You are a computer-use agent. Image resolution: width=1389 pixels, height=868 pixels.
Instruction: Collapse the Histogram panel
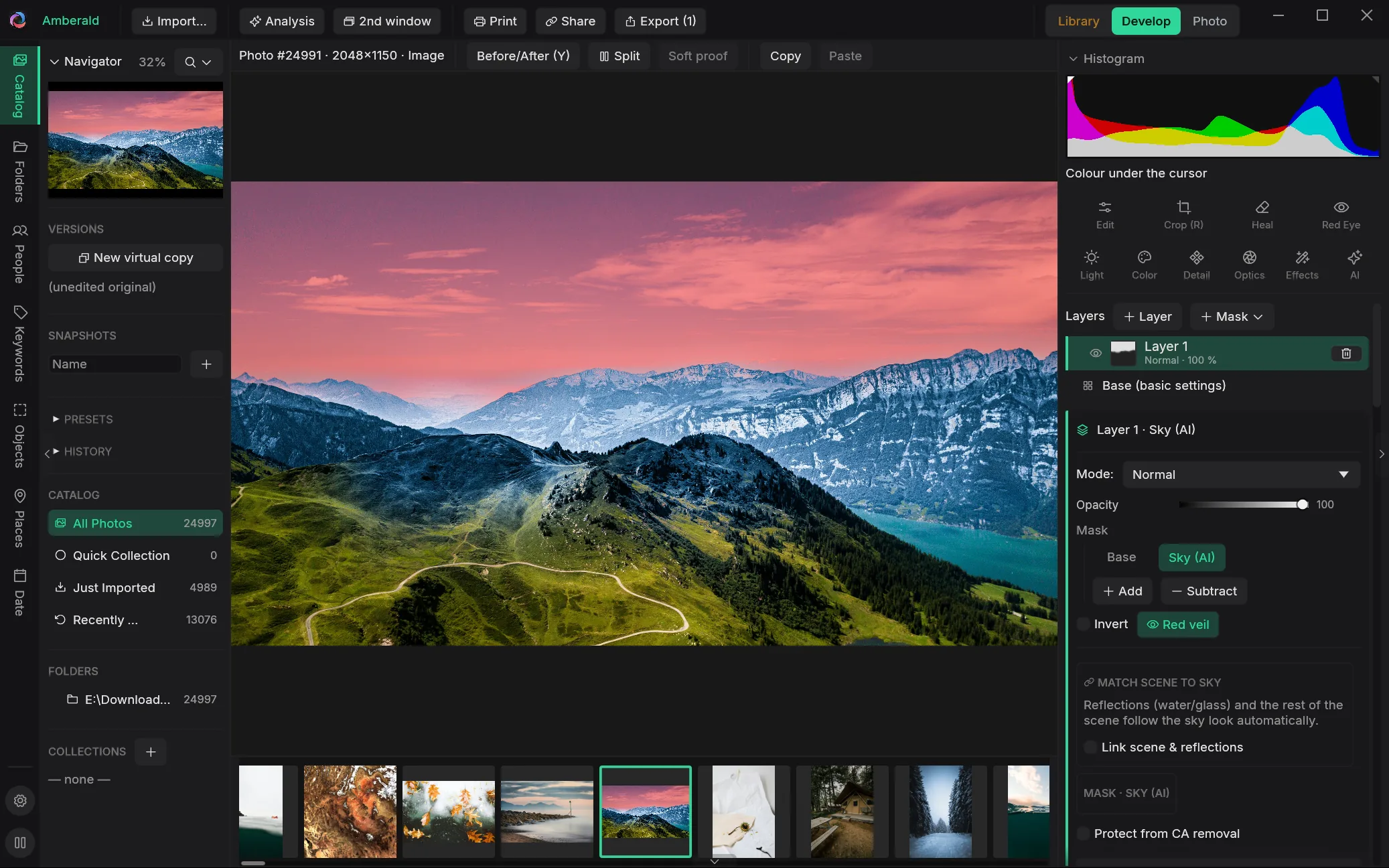[x=1073, y=58]
